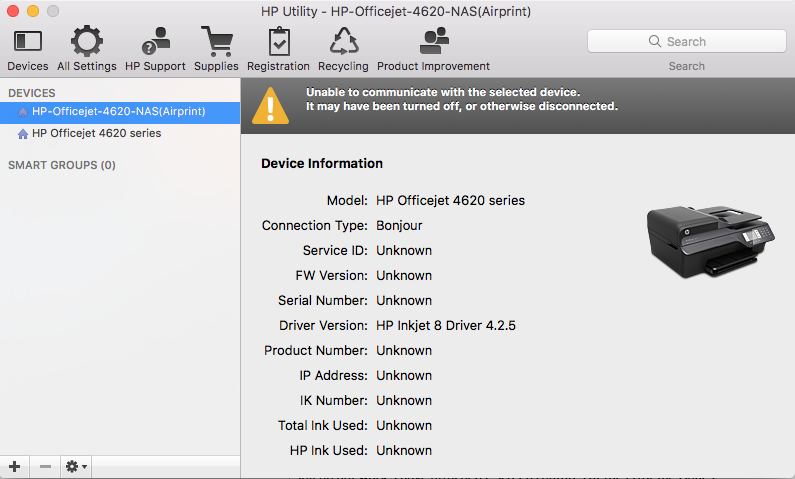This screenshot has height=479, width=795.
Task: Open the gear action dropdown menu
Action: point(76,467)
